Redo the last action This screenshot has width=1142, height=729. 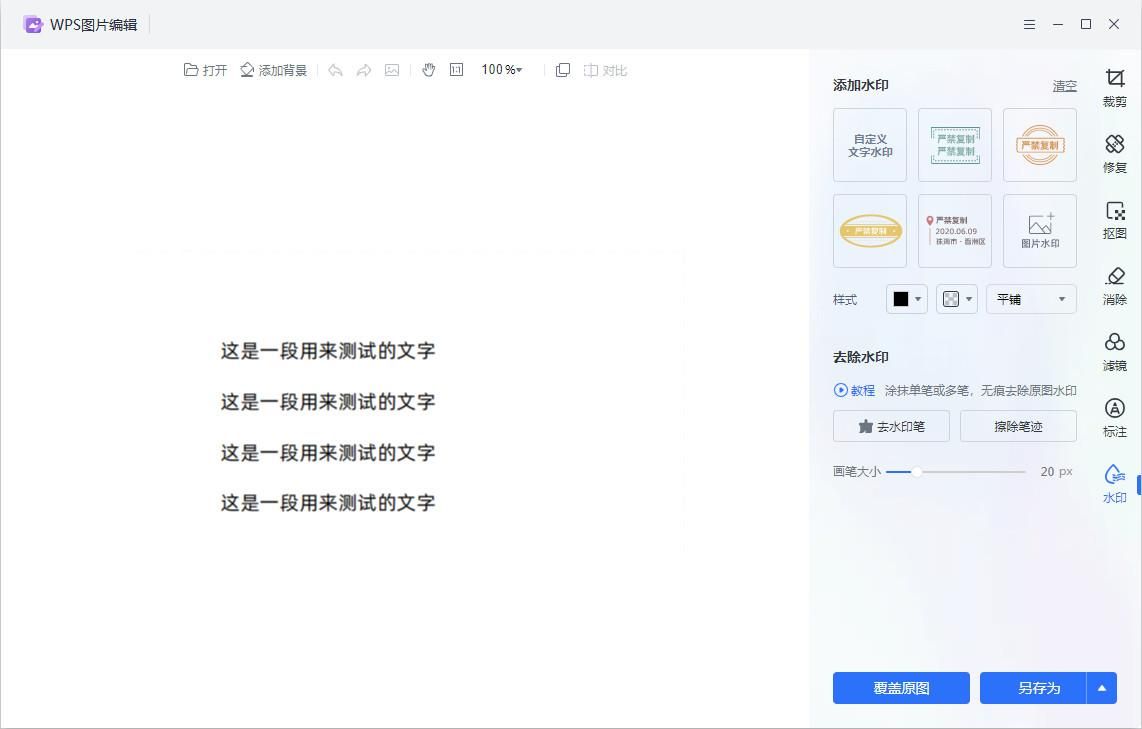(363, 70)
